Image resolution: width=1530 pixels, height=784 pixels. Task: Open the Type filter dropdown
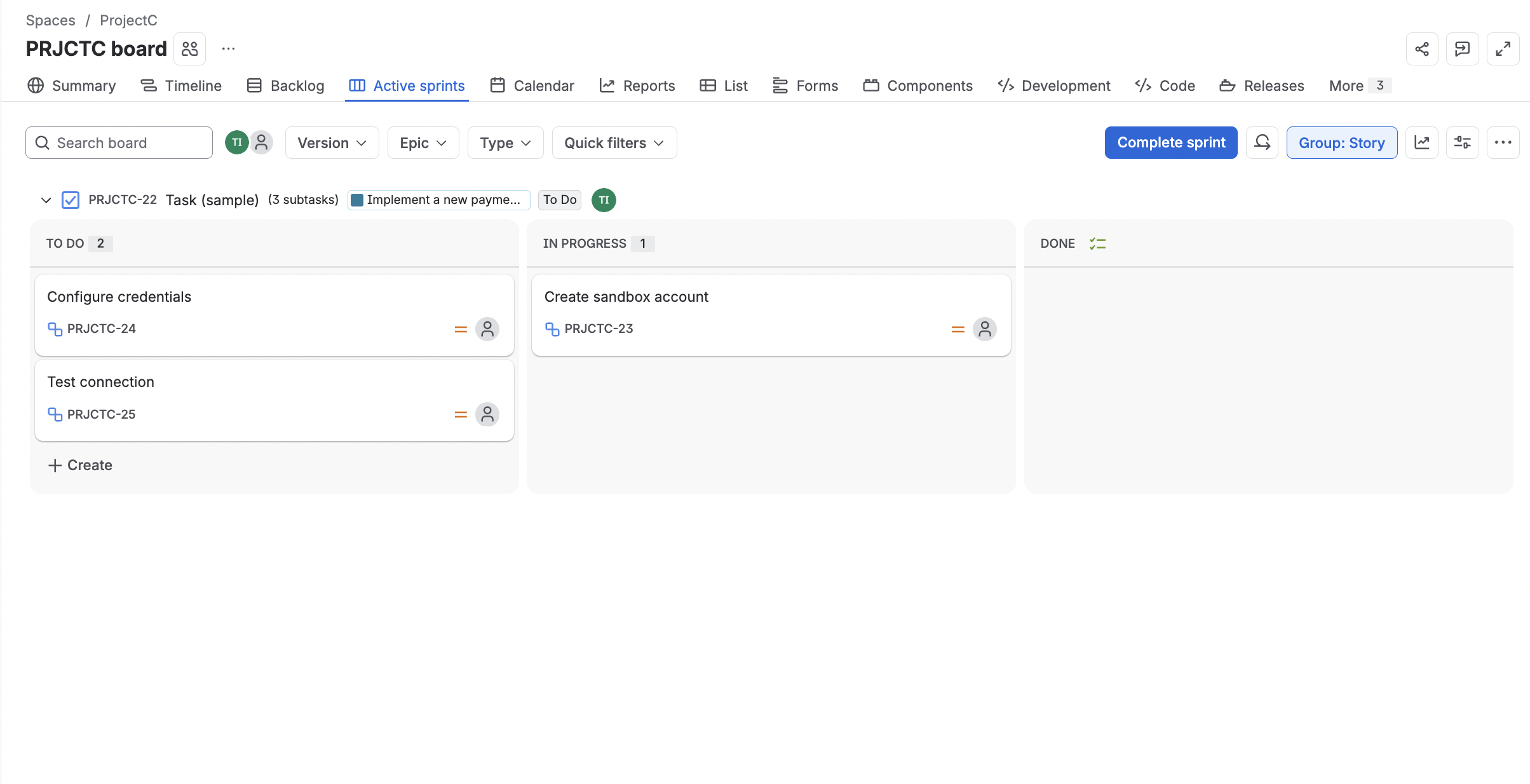[x=505, y=142]
